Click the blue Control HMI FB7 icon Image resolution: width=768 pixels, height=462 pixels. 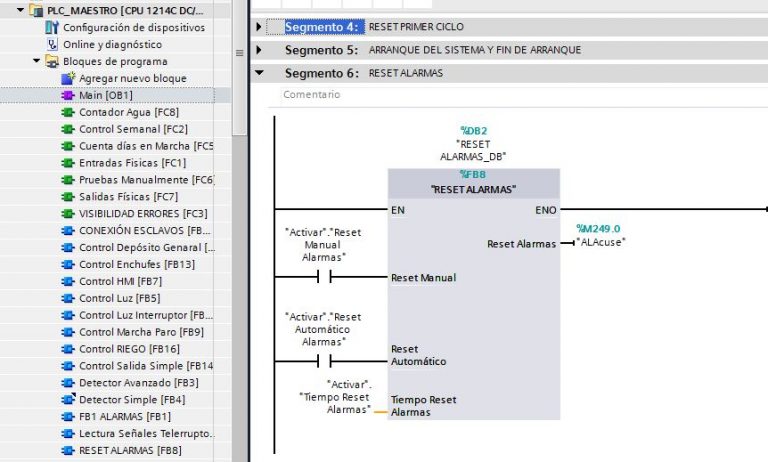[x=68, y=282]
